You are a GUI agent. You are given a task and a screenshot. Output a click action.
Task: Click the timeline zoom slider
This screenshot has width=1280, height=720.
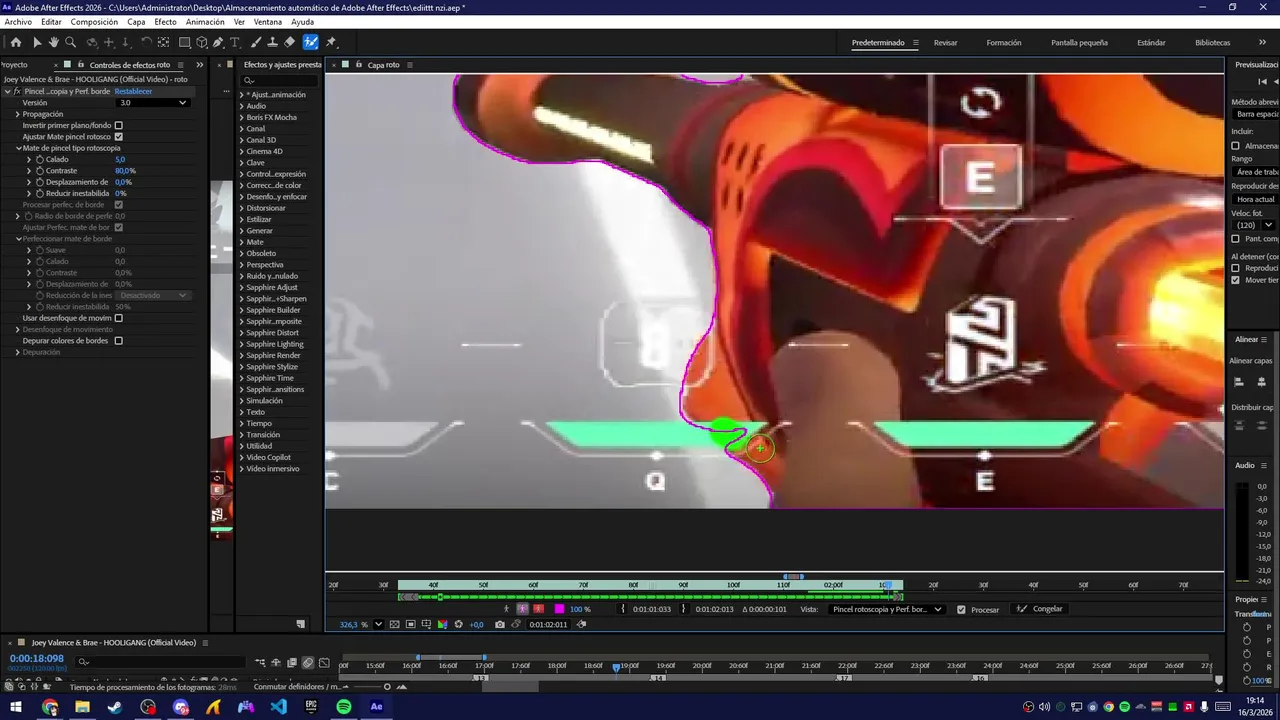click(x=387, y=686)
